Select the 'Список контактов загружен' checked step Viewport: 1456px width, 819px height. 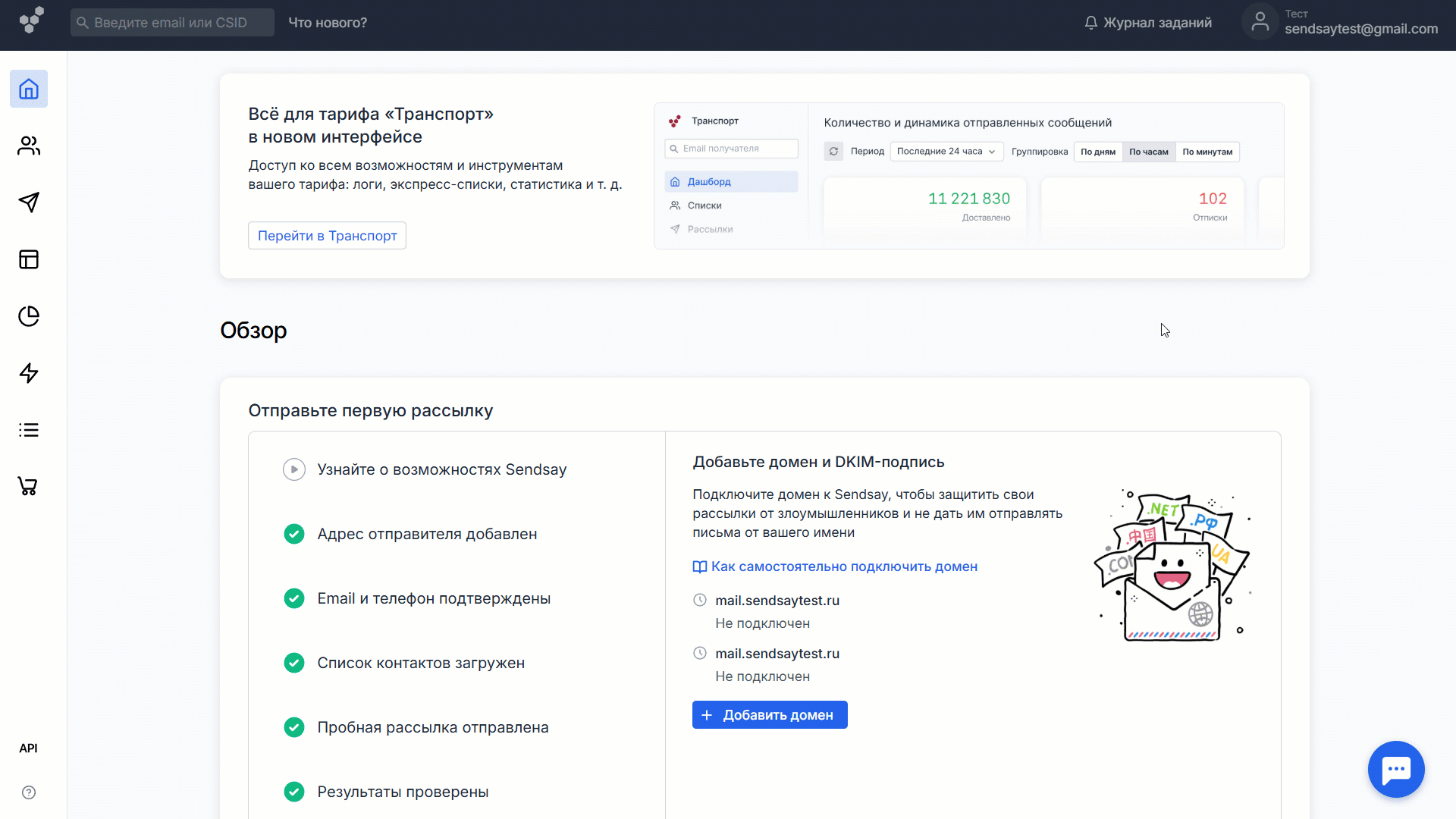[421, 663]
